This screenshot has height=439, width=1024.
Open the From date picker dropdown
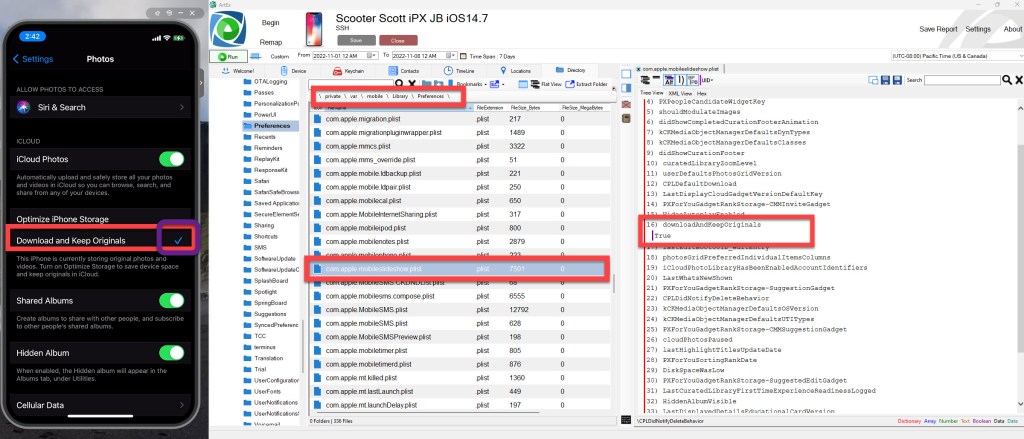371,57
